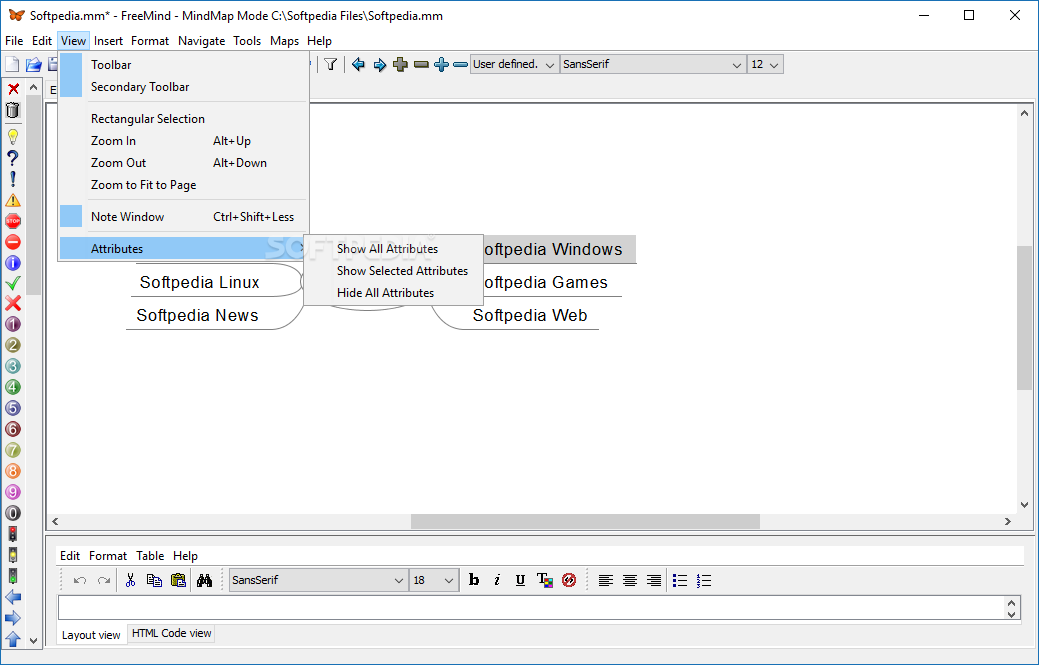The image size is (1039, 665).
Task: Toggle bold in note editor
Action: [x=474, y=580]
